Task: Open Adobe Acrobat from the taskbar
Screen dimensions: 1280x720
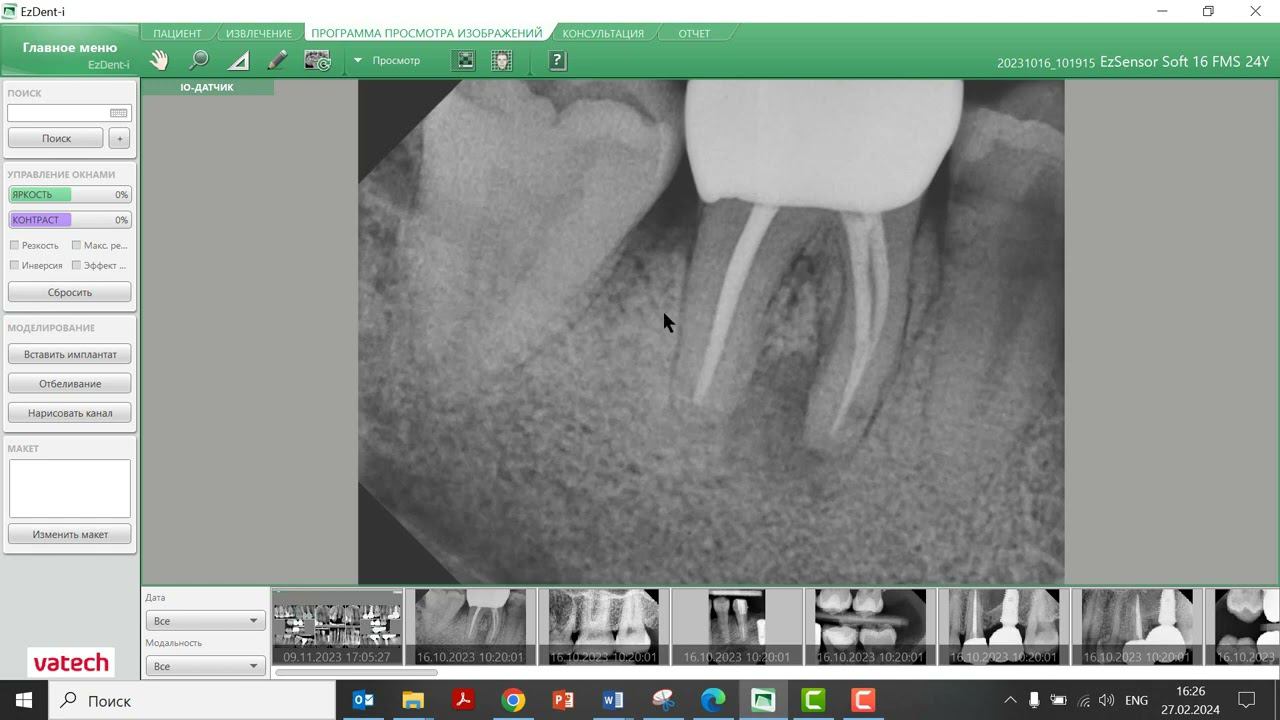Action: point(463,700)
